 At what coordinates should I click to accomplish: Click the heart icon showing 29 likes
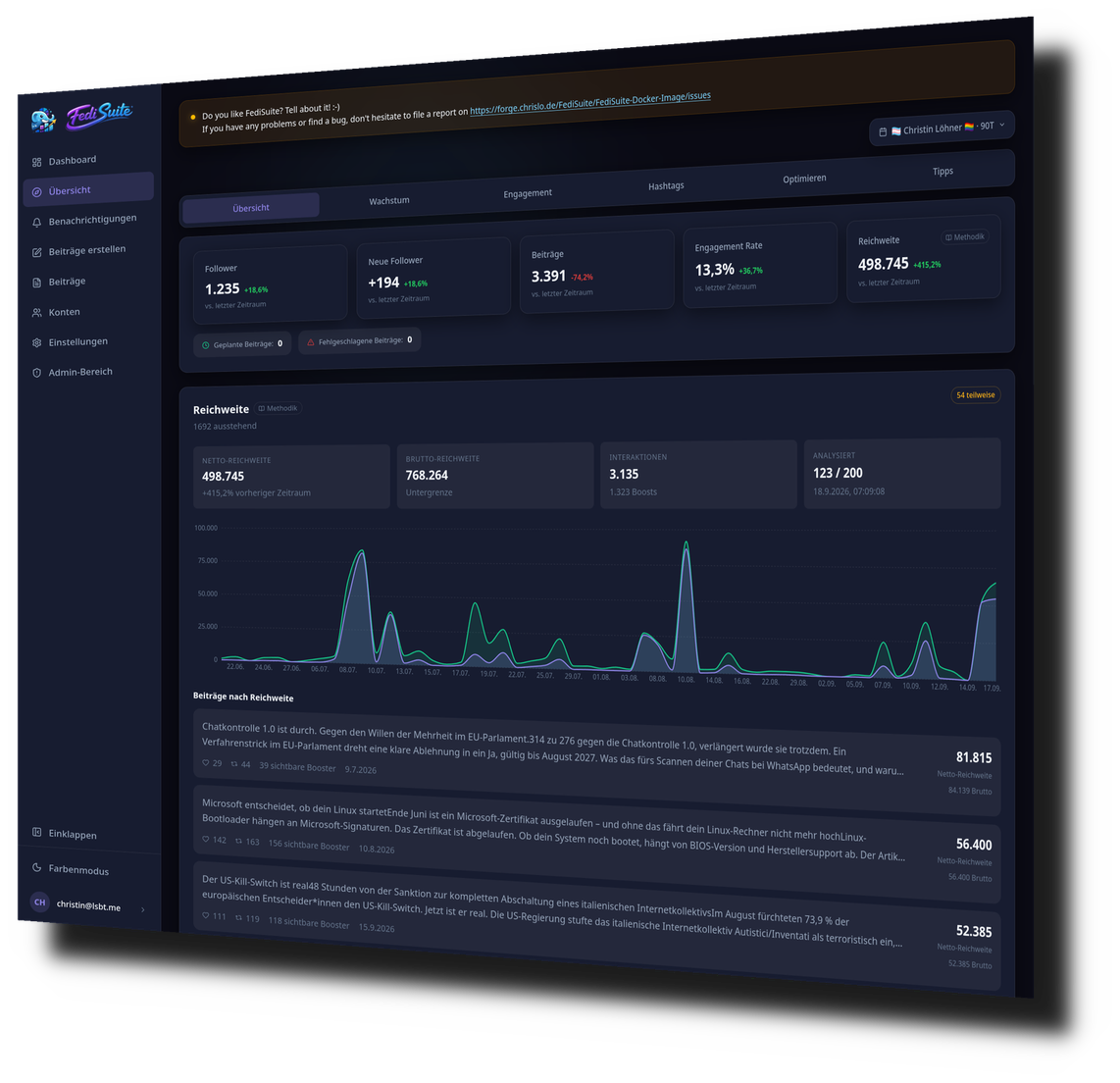tap(206, 763)
